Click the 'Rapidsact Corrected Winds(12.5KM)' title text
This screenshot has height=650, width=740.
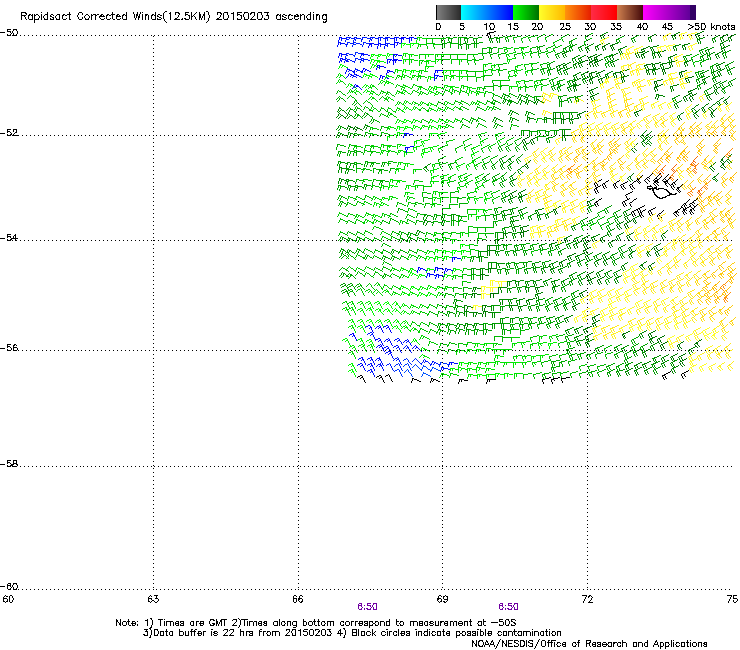pos(115,17)
